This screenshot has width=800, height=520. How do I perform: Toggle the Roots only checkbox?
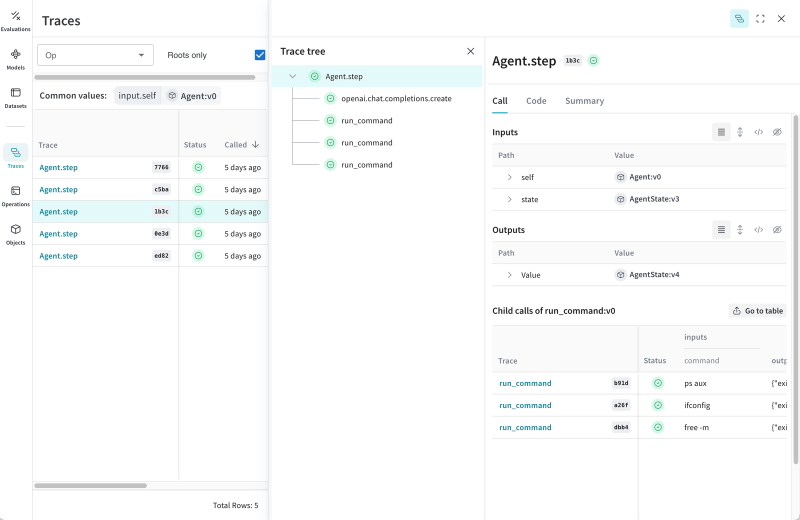pos(260,55)
